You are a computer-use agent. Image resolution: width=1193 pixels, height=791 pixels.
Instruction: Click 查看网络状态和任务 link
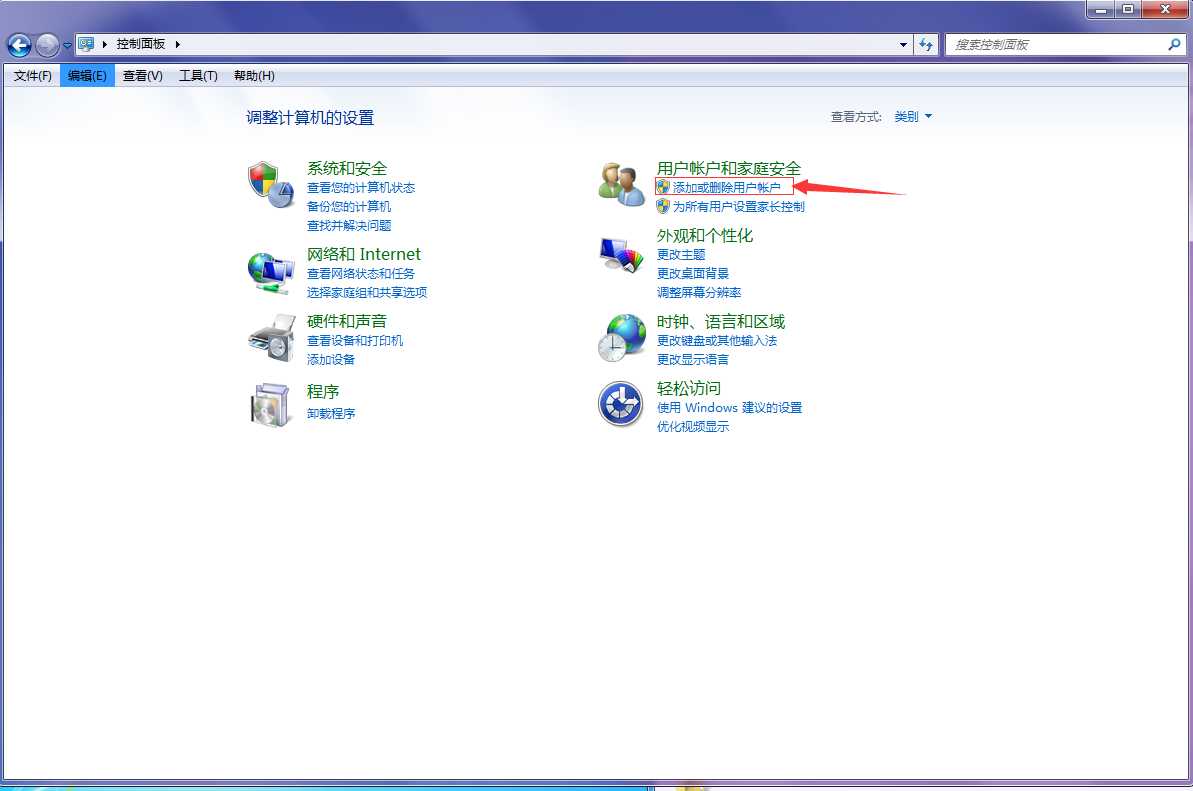coord(361,273)
